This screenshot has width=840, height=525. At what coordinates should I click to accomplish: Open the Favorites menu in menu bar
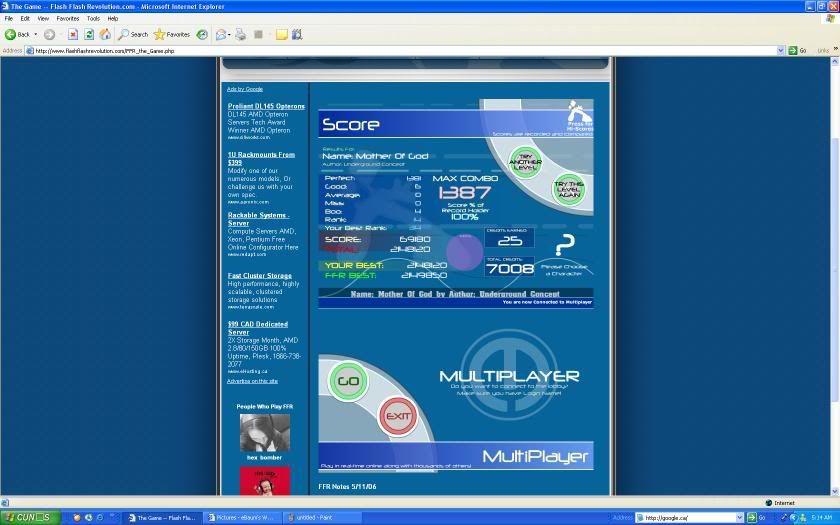67,18
